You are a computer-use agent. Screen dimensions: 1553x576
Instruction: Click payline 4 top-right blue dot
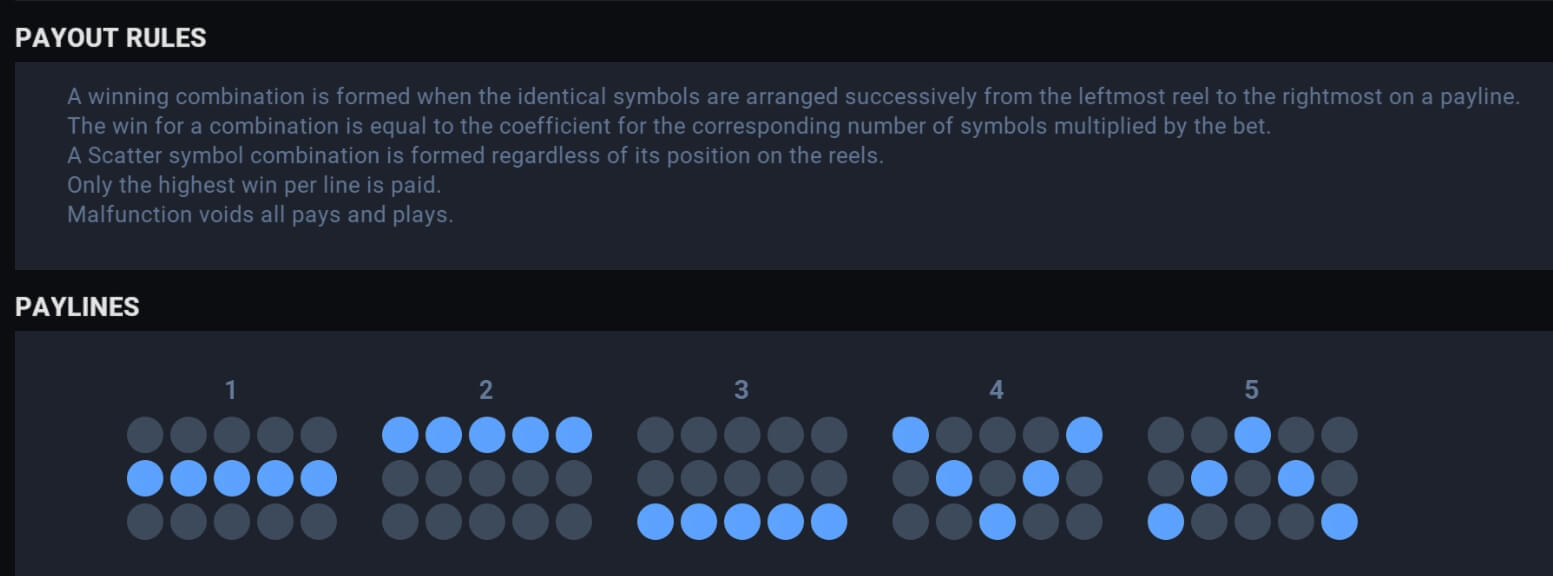pyautogui.click(x=1083, y=435)
